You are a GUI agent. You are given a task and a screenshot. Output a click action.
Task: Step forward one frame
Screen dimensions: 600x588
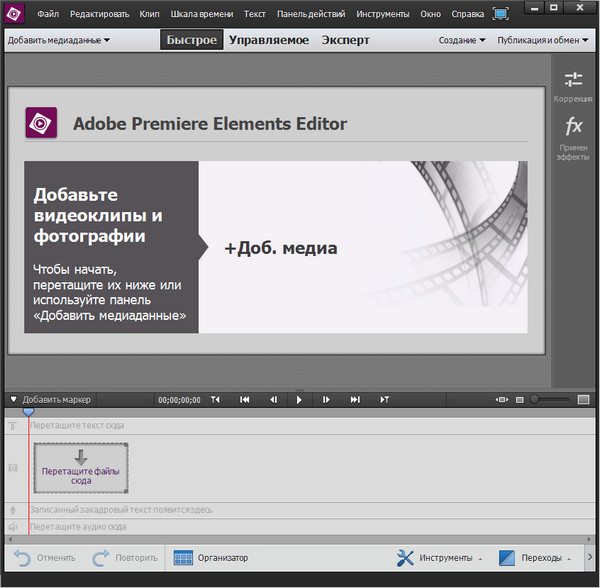326,400
